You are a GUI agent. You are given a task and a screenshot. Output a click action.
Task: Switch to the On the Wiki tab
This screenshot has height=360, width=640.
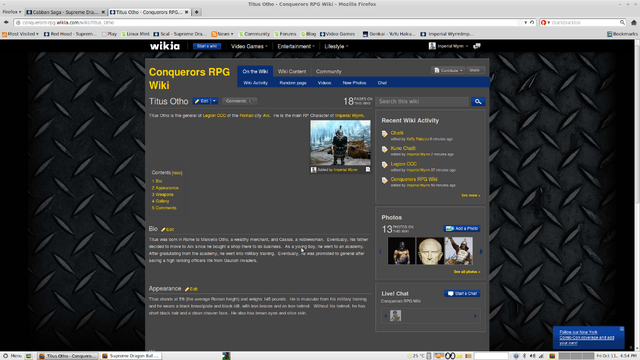click(255, 71)
